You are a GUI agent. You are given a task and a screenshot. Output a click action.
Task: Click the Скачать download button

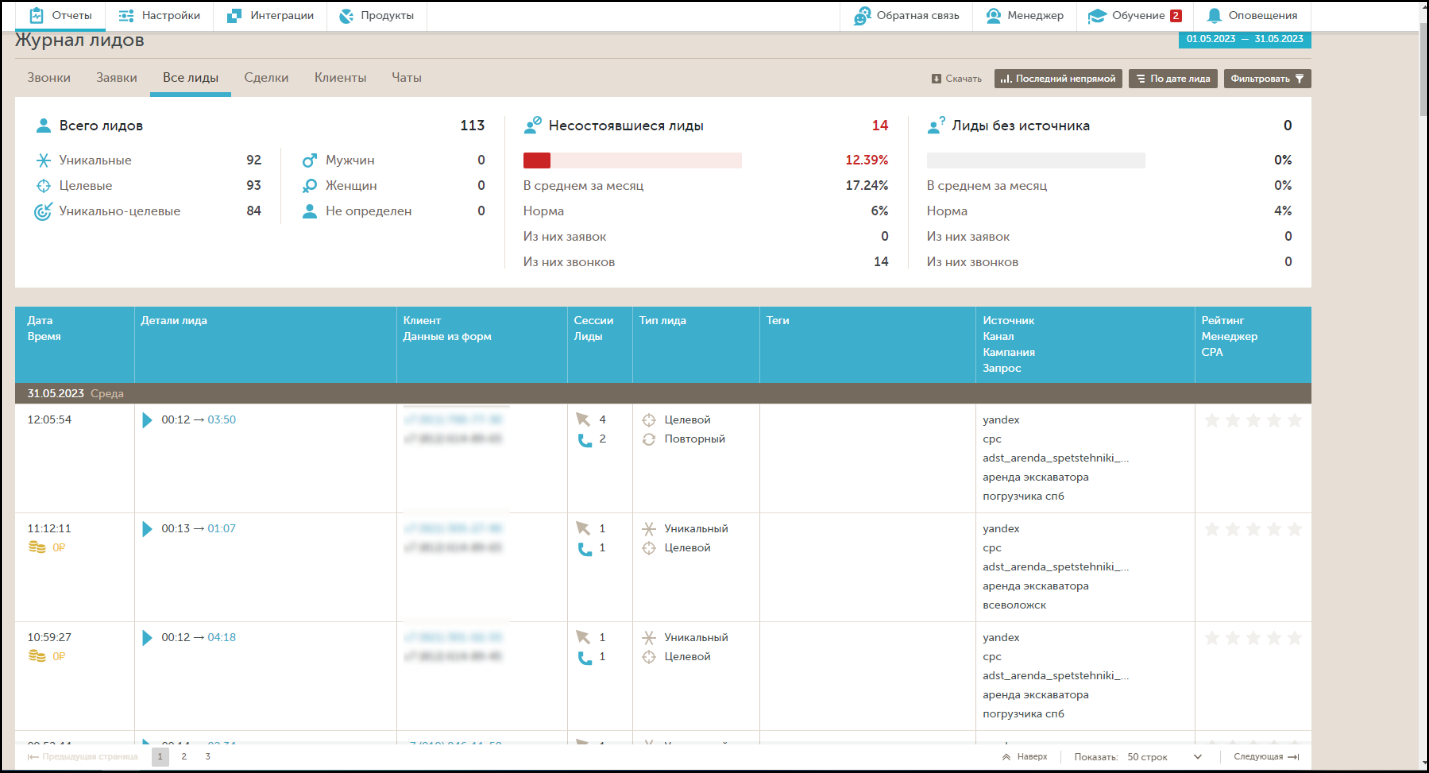click(x=956, y=78)
